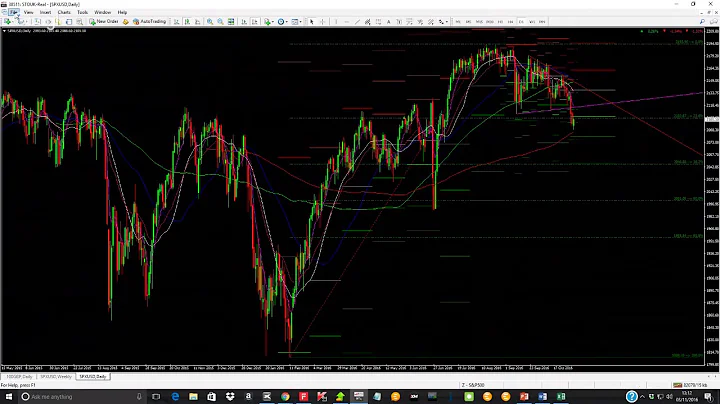Open the Templates icon

(x=294, y=22)
